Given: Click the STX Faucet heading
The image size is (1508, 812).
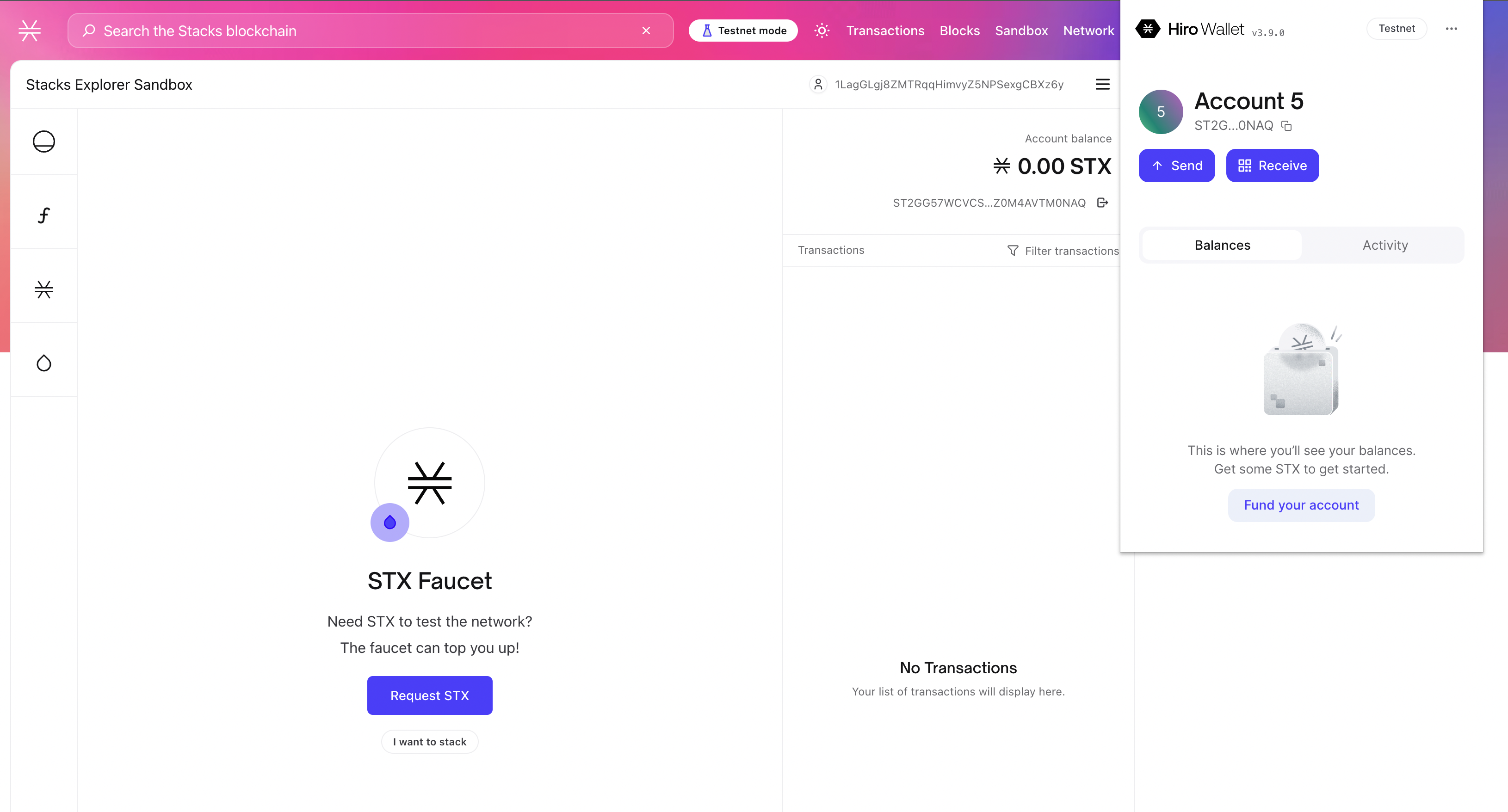Looking at the screenshot, I should point(430,580).
